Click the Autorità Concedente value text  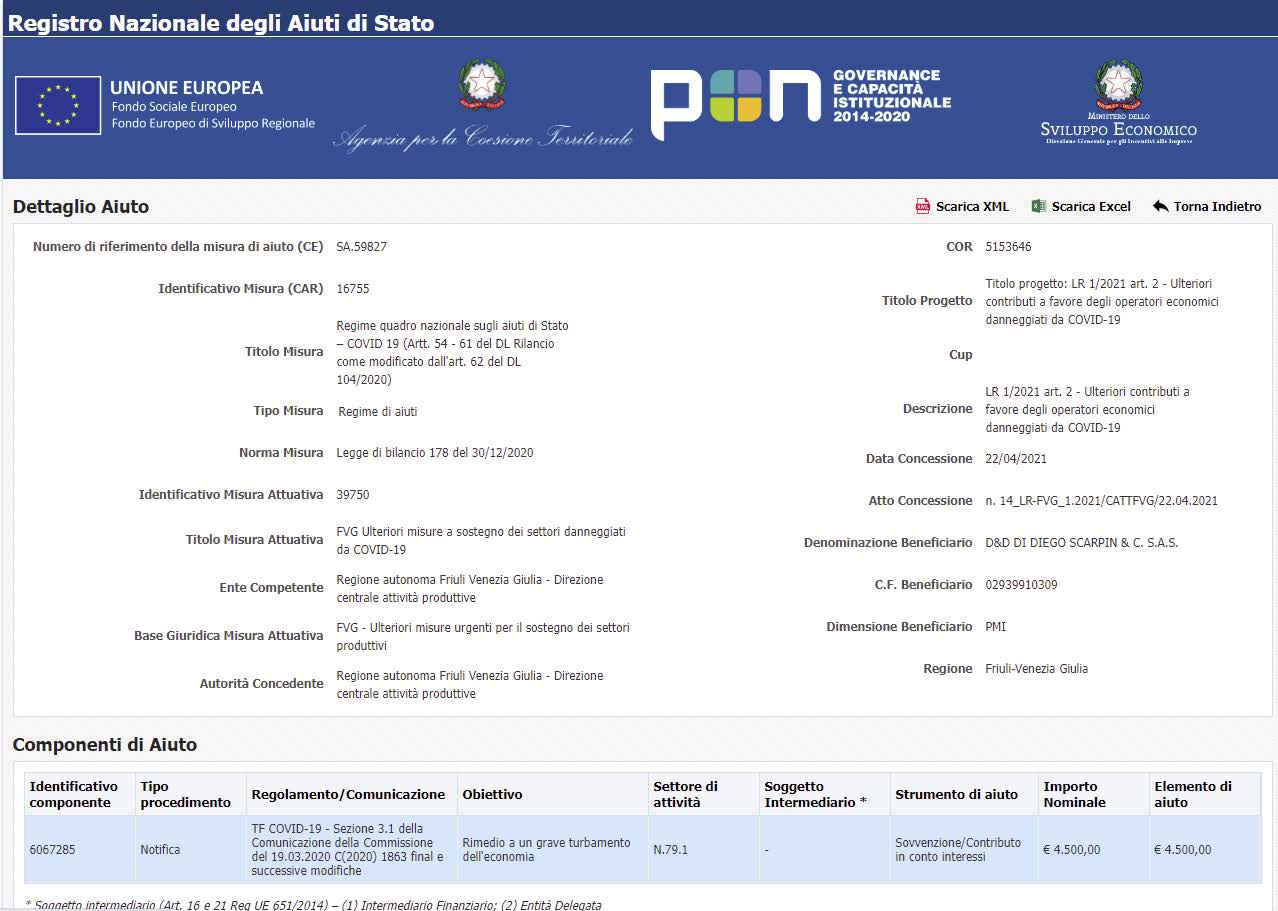click(x=470, y=685)
